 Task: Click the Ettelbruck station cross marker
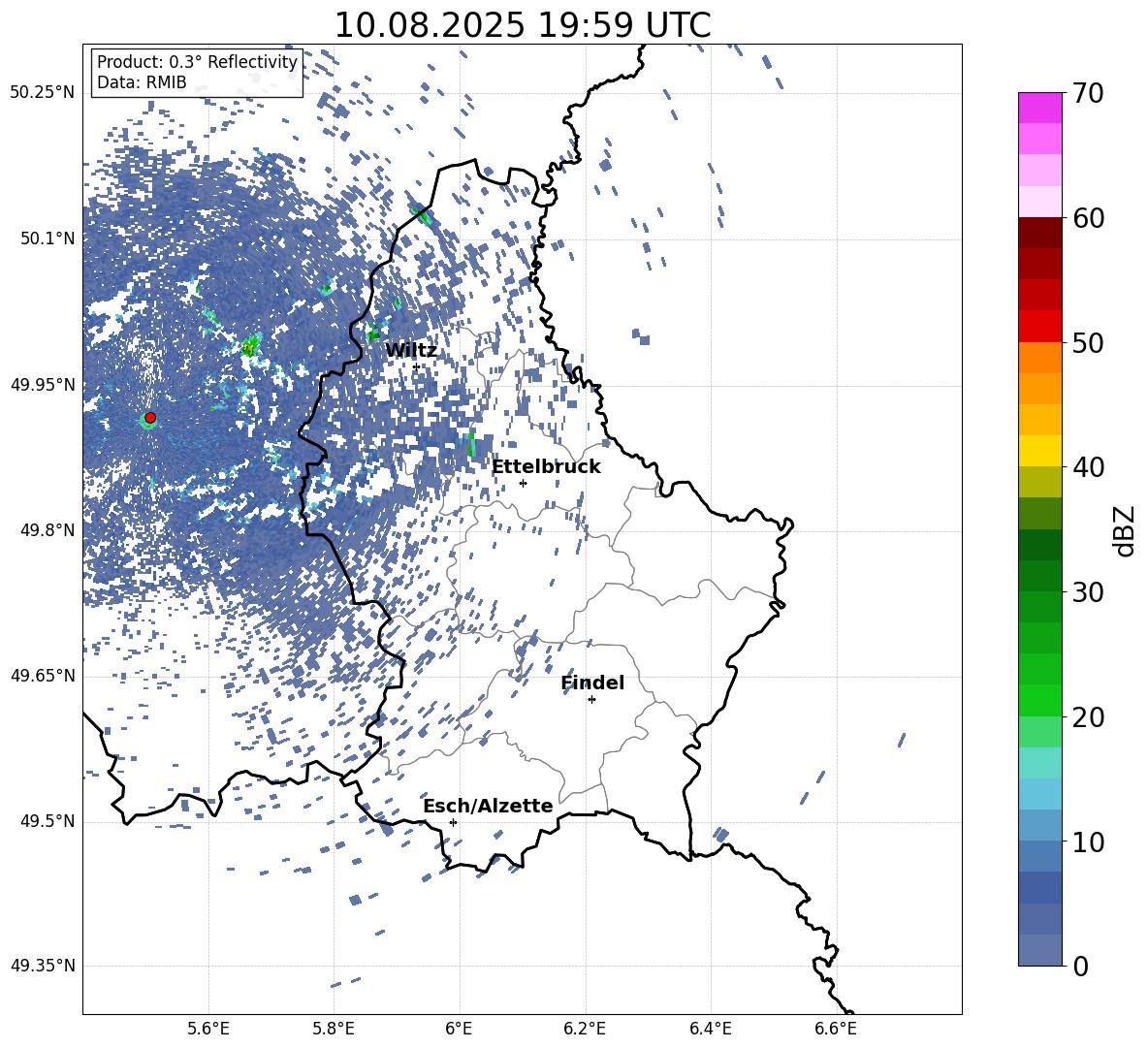pyautogui.click(x=523, y=483)
